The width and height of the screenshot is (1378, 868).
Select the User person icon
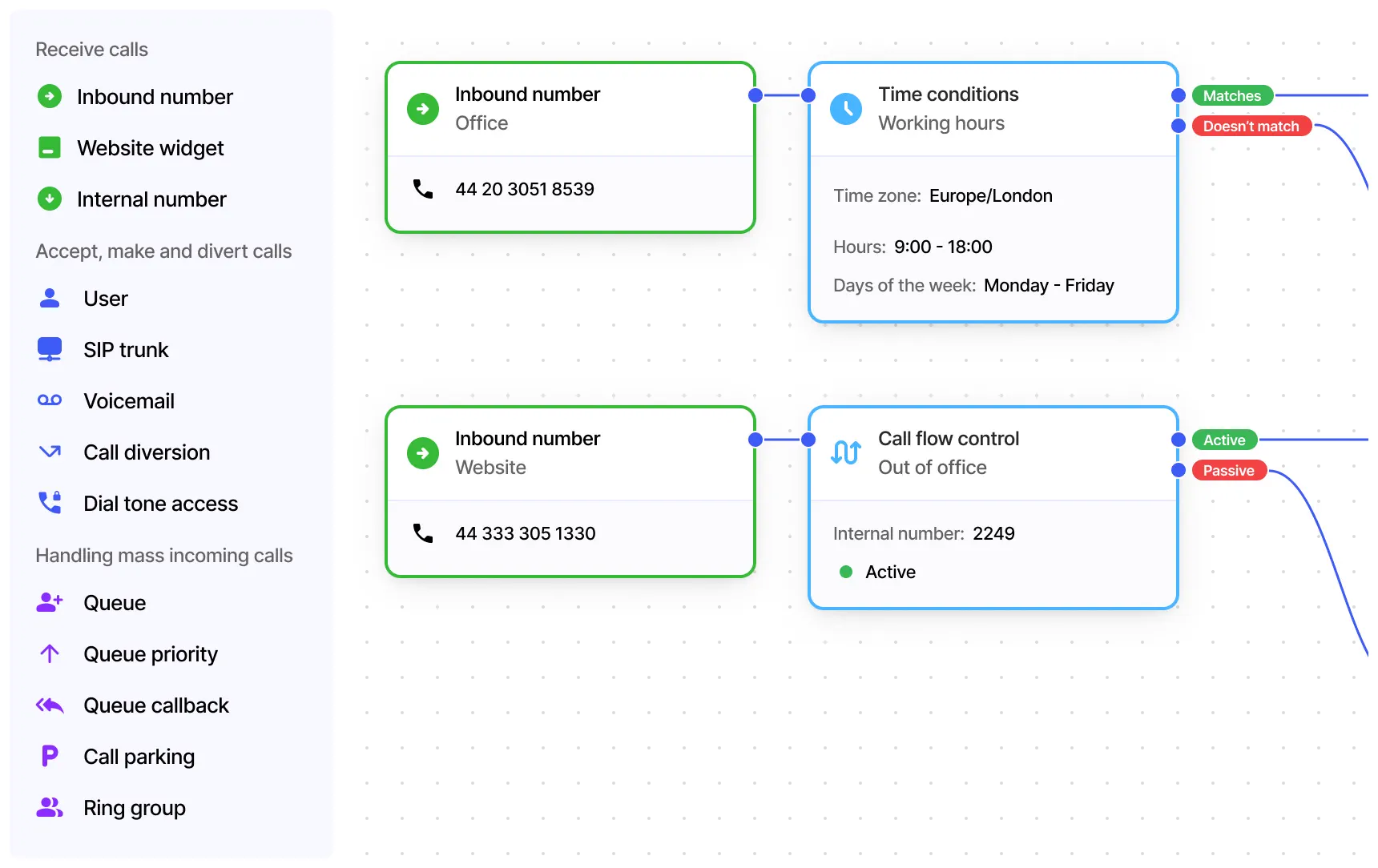click(50, 298)
